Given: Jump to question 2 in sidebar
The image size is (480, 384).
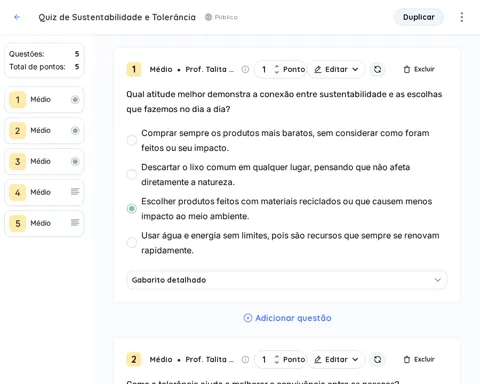Looking at the screenshot, I should tap(44, 130).
